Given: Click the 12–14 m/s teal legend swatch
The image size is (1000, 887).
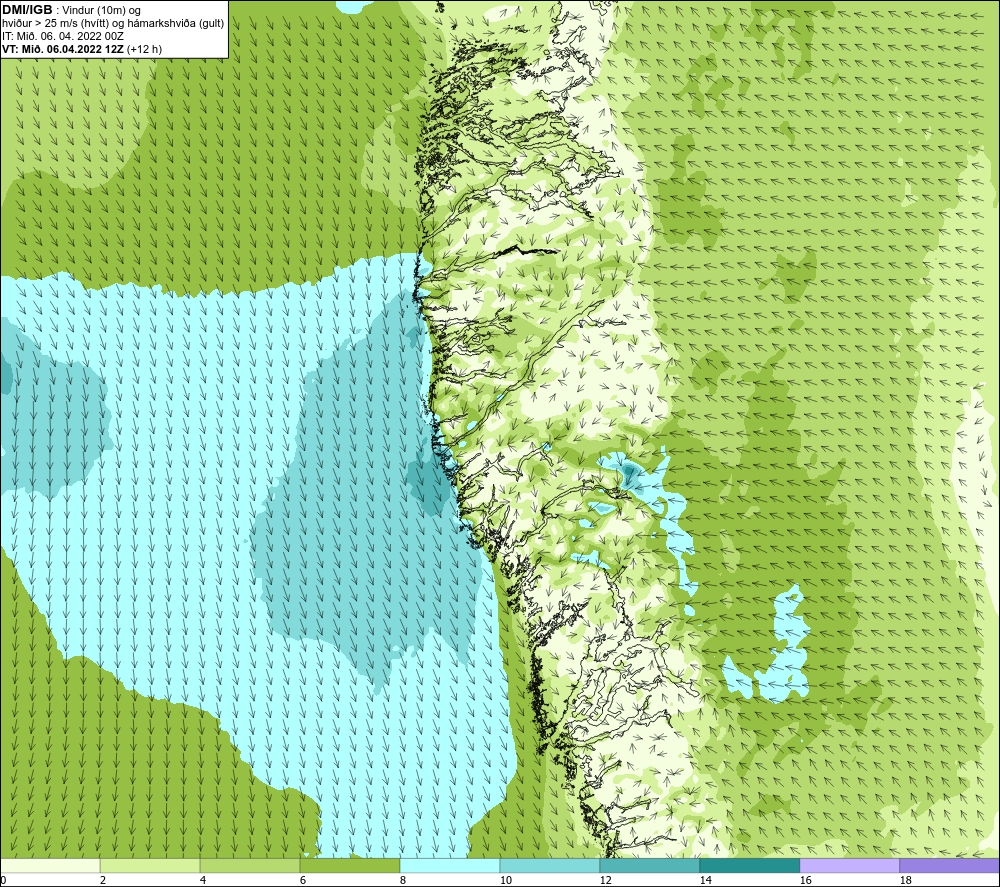Looking at the screenshot, I should tap(649, 865).
